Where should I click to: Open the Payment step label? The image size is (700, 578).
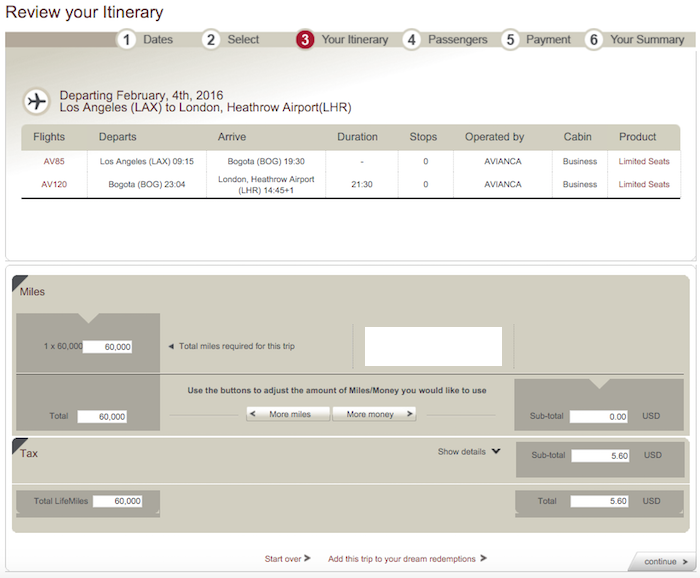coord(548,39)
